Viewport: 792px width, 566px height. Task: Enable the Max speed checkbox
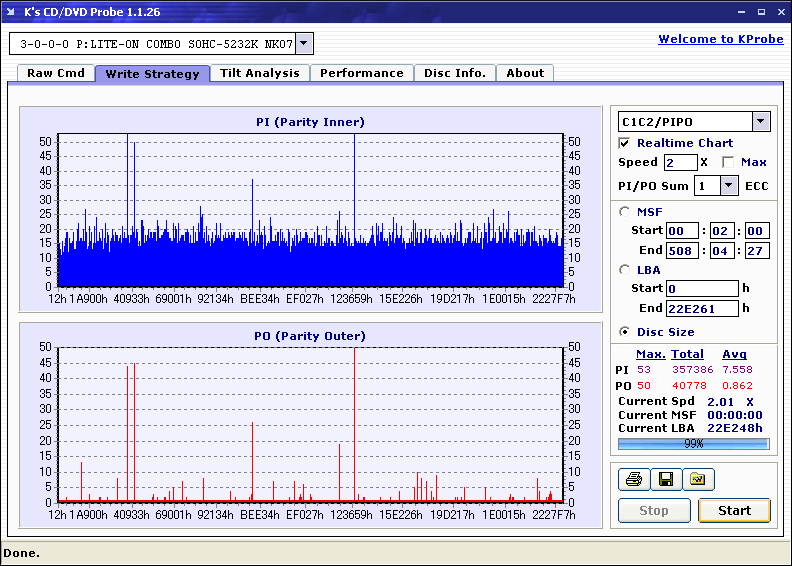[x=728, y=162]
